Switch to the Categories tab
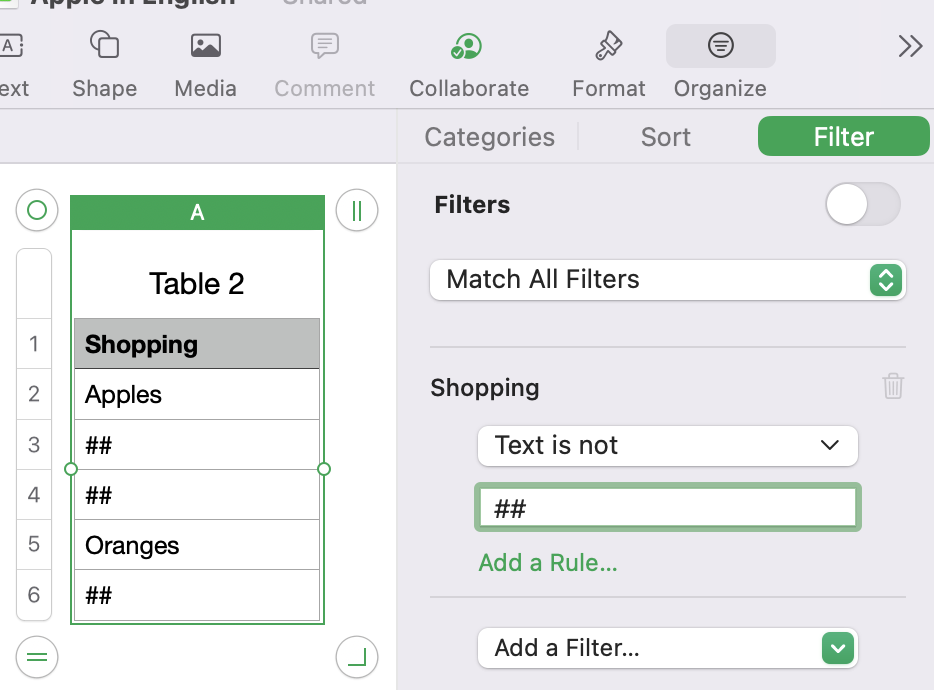934x690 pixels. pos(489,137)
